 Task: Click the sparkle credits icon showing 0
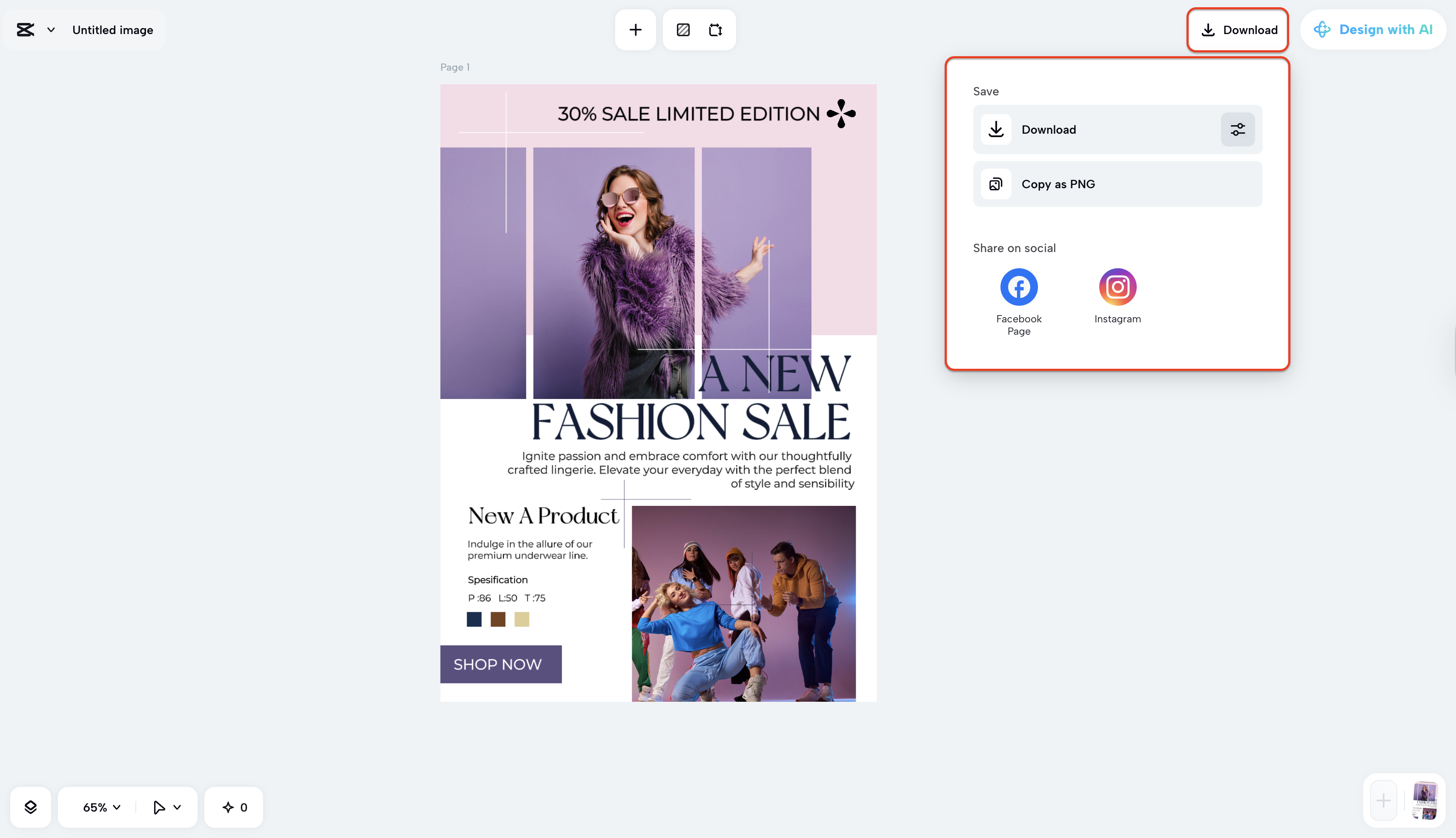pyautogui.click(x=233, y=806)
